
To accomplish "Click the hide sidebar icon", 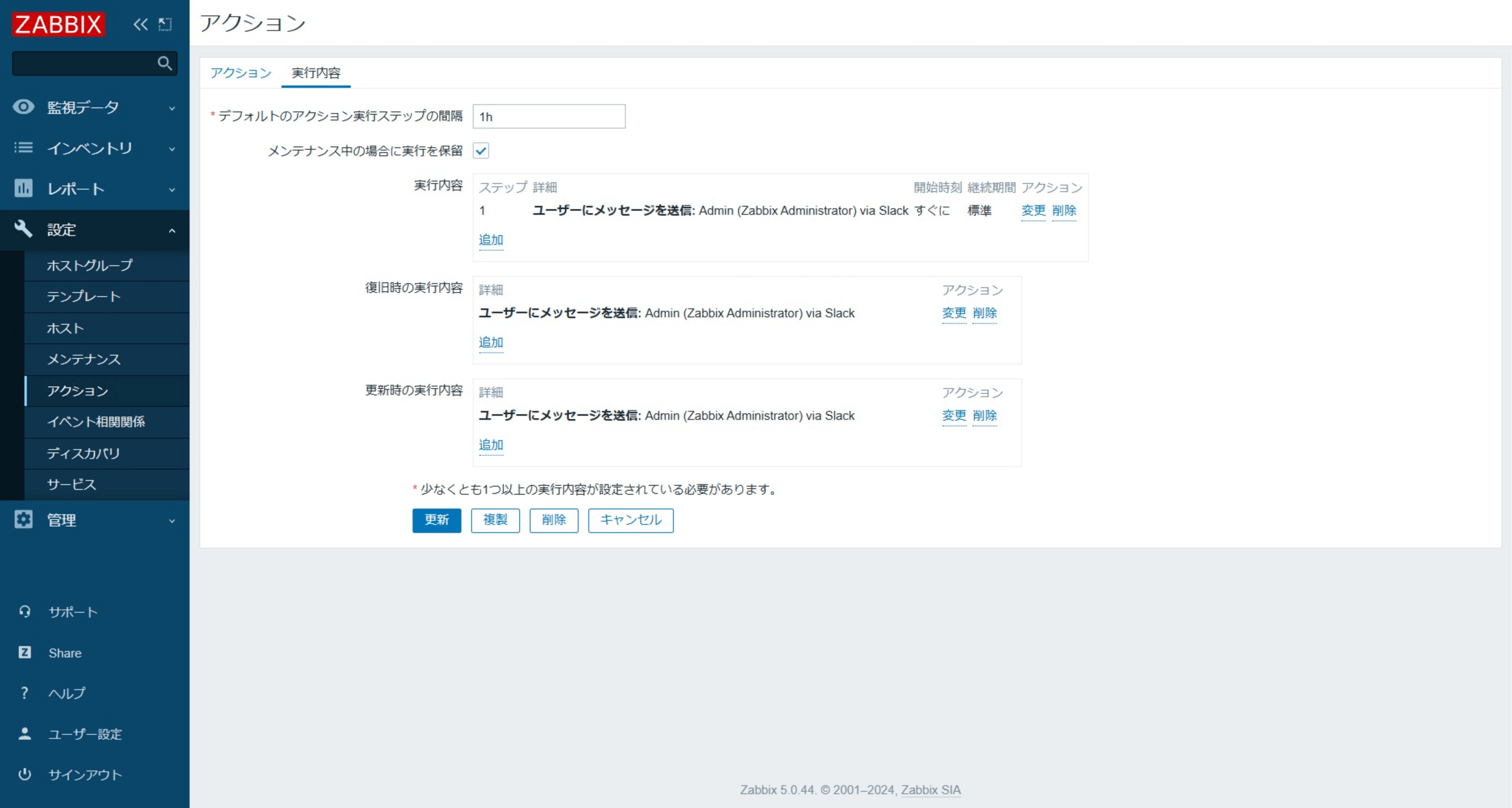I will pos(166,24).
